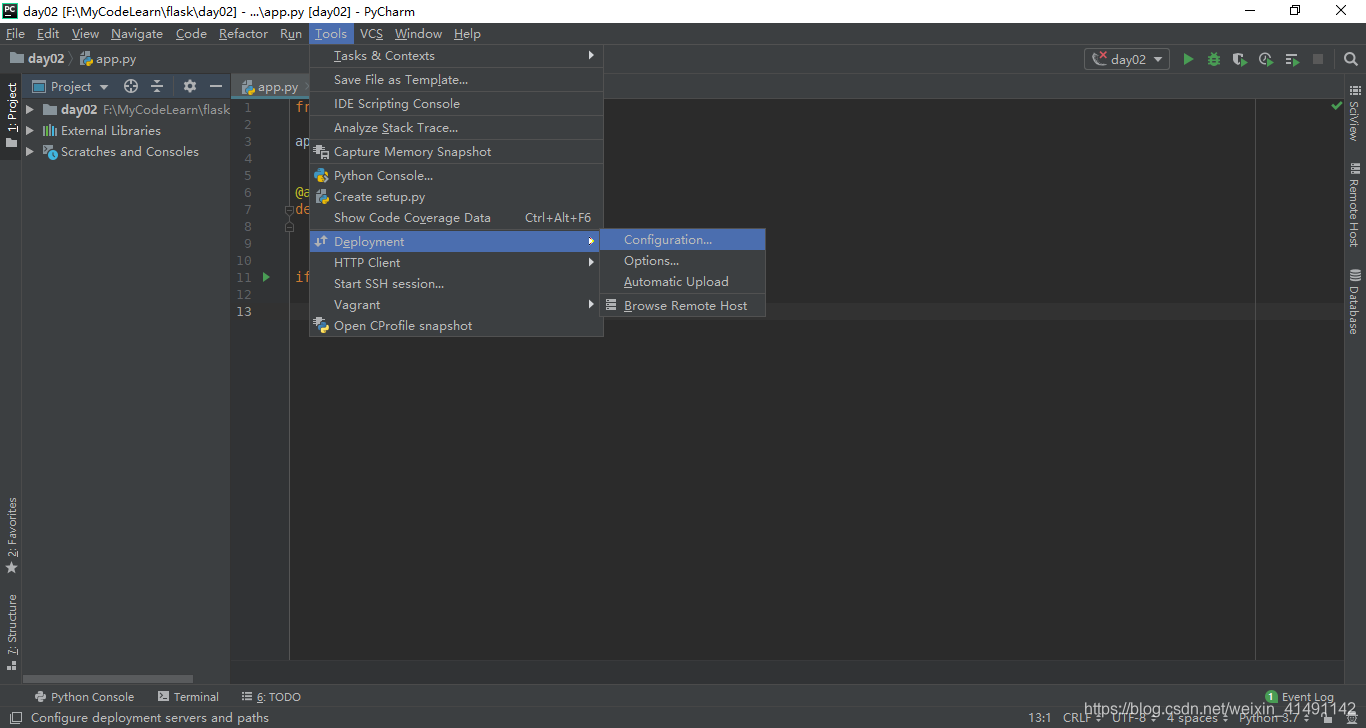
Task: Select Create setup.py menu item
Action: [456, 197]
